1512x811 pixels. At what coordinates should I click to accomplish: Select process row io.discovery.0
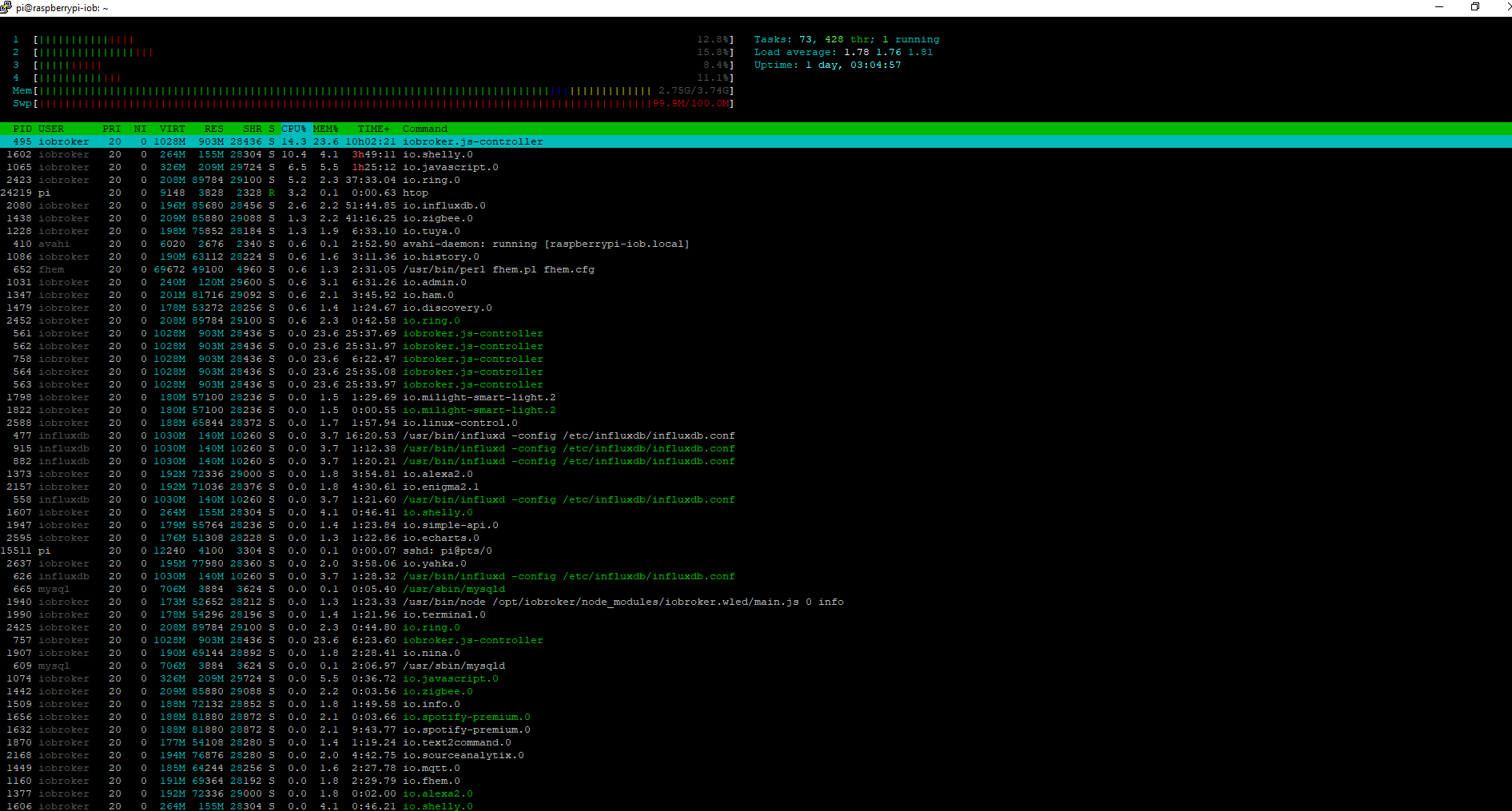coord(756,308)
